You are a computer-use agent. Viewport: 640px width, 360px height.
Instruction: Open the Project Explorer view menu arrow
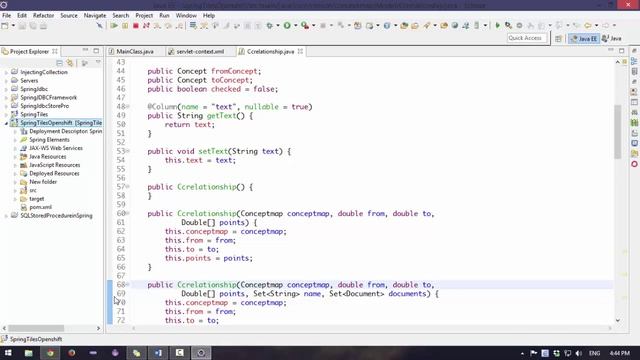(x=98, y=62)
